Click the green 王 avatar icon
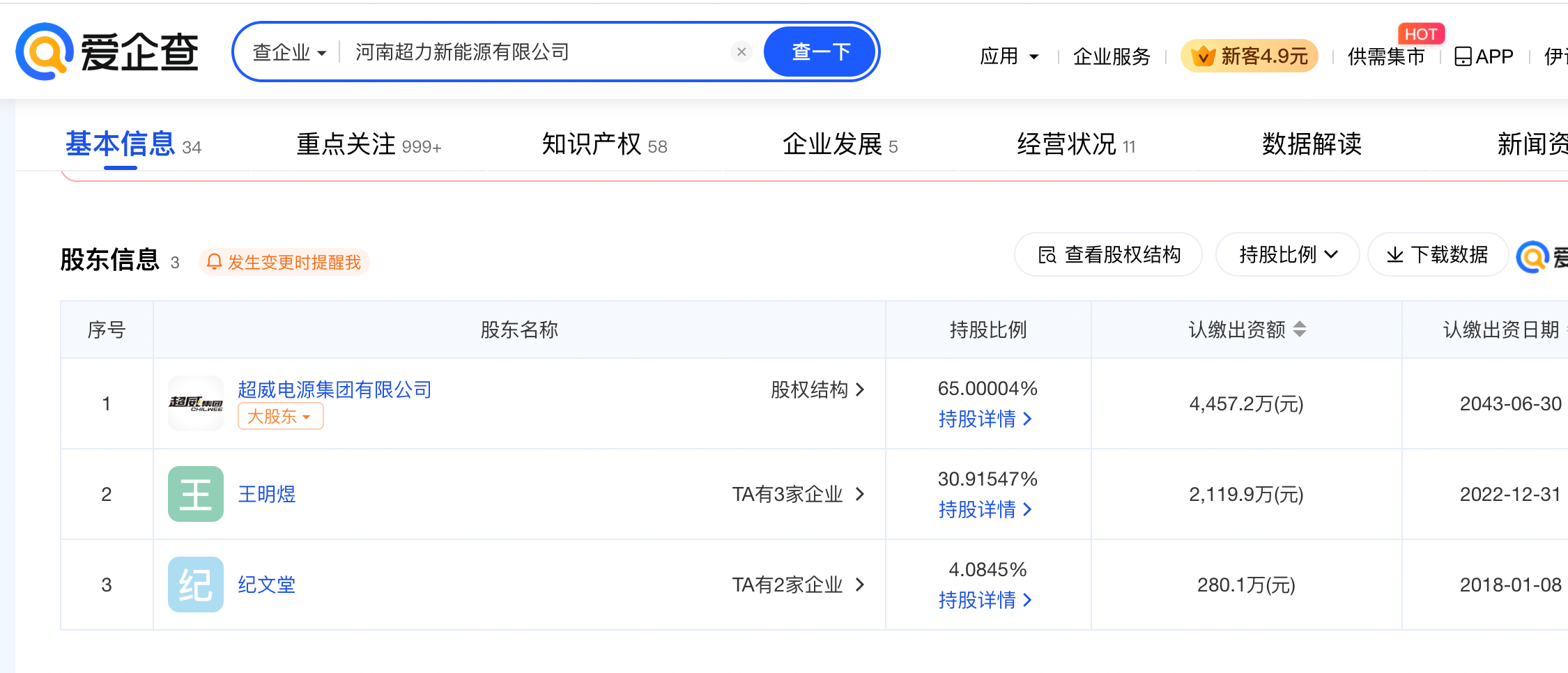This screenshot has height=673, width=1568. coord(196,494)
